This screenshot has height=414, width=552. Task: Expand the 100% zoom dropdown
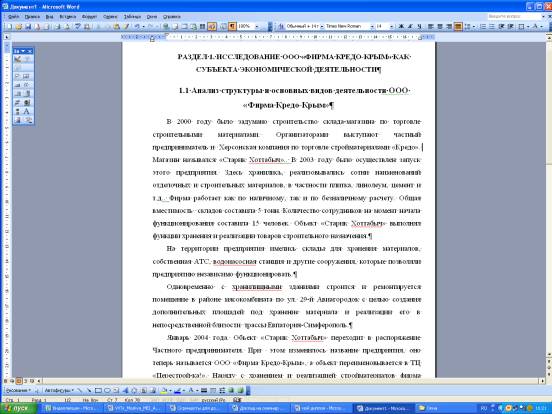(257, 26)
